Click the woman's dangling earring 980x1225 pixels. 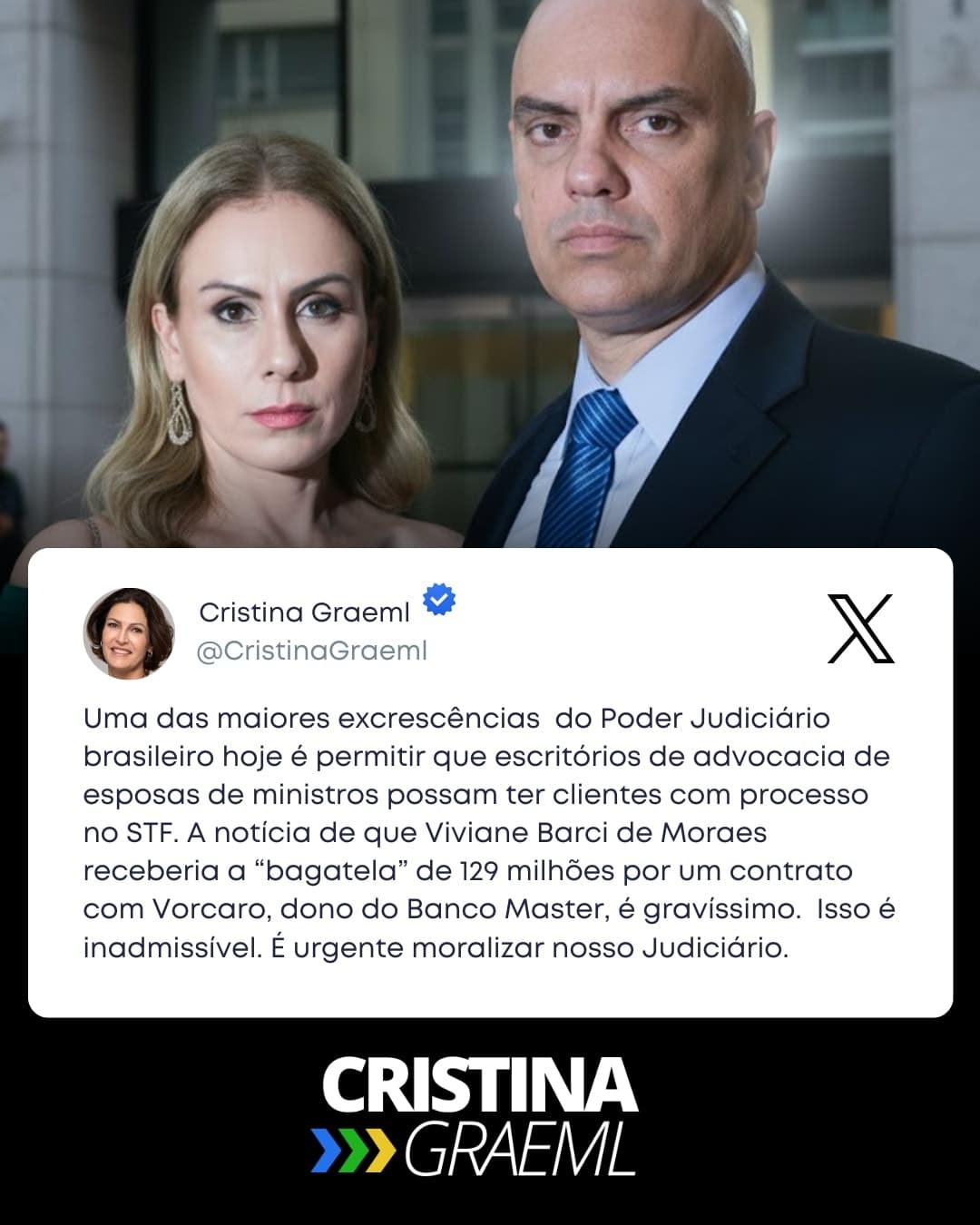(179, 415)
